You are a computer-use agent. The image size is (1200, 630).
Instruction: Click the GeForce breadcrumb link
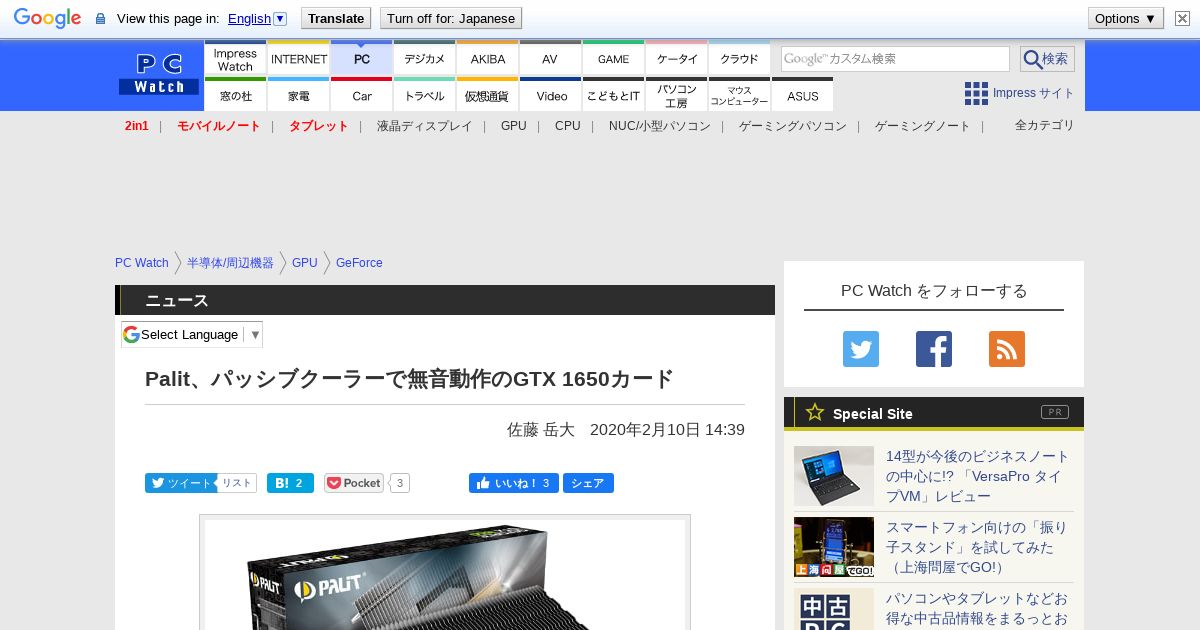pyautogui.click(x=359, y=263)
